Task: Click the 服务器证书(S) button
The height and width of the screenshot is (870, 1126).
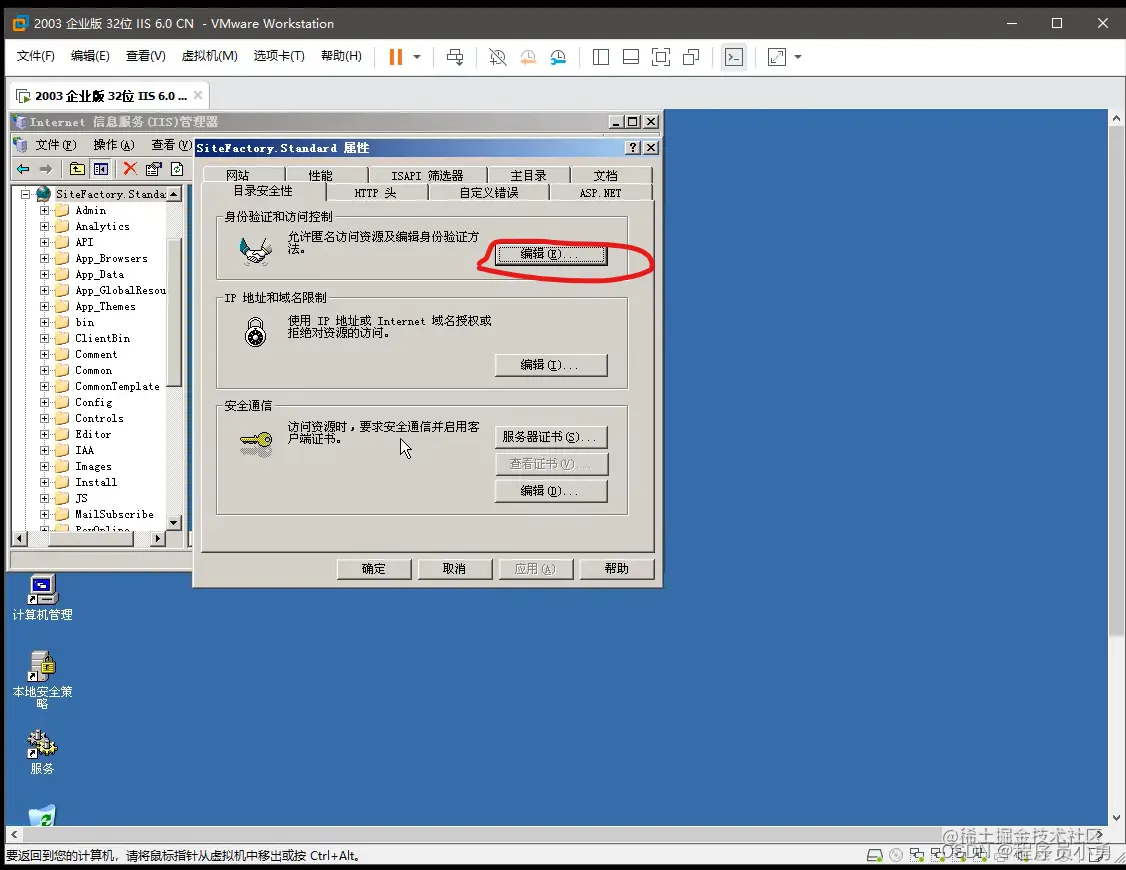Action: [551, 436]
